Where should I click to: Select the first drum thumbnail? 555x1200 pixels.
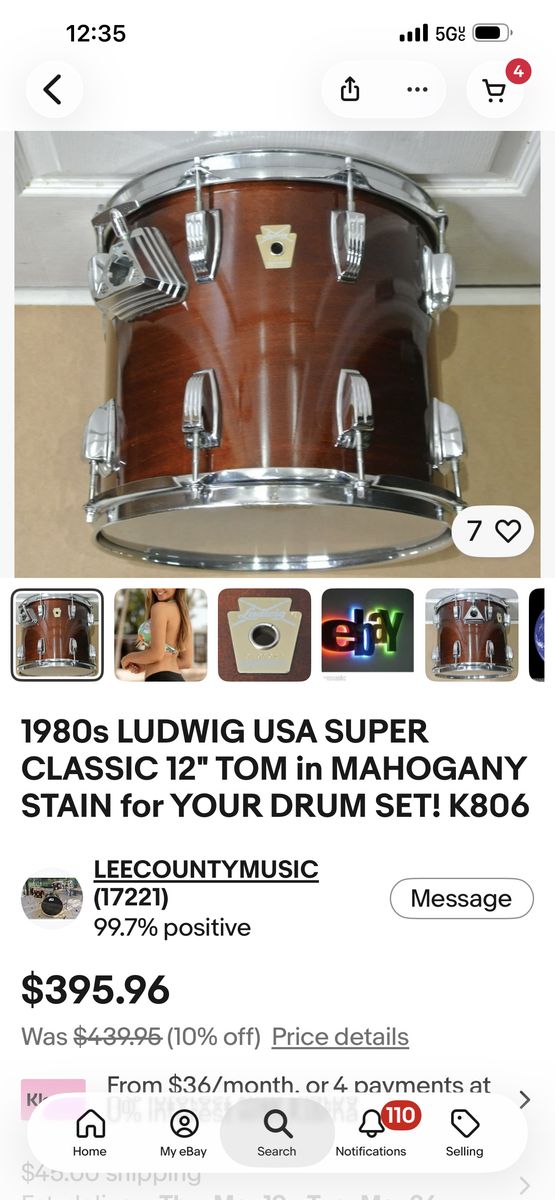pos(57,635)
